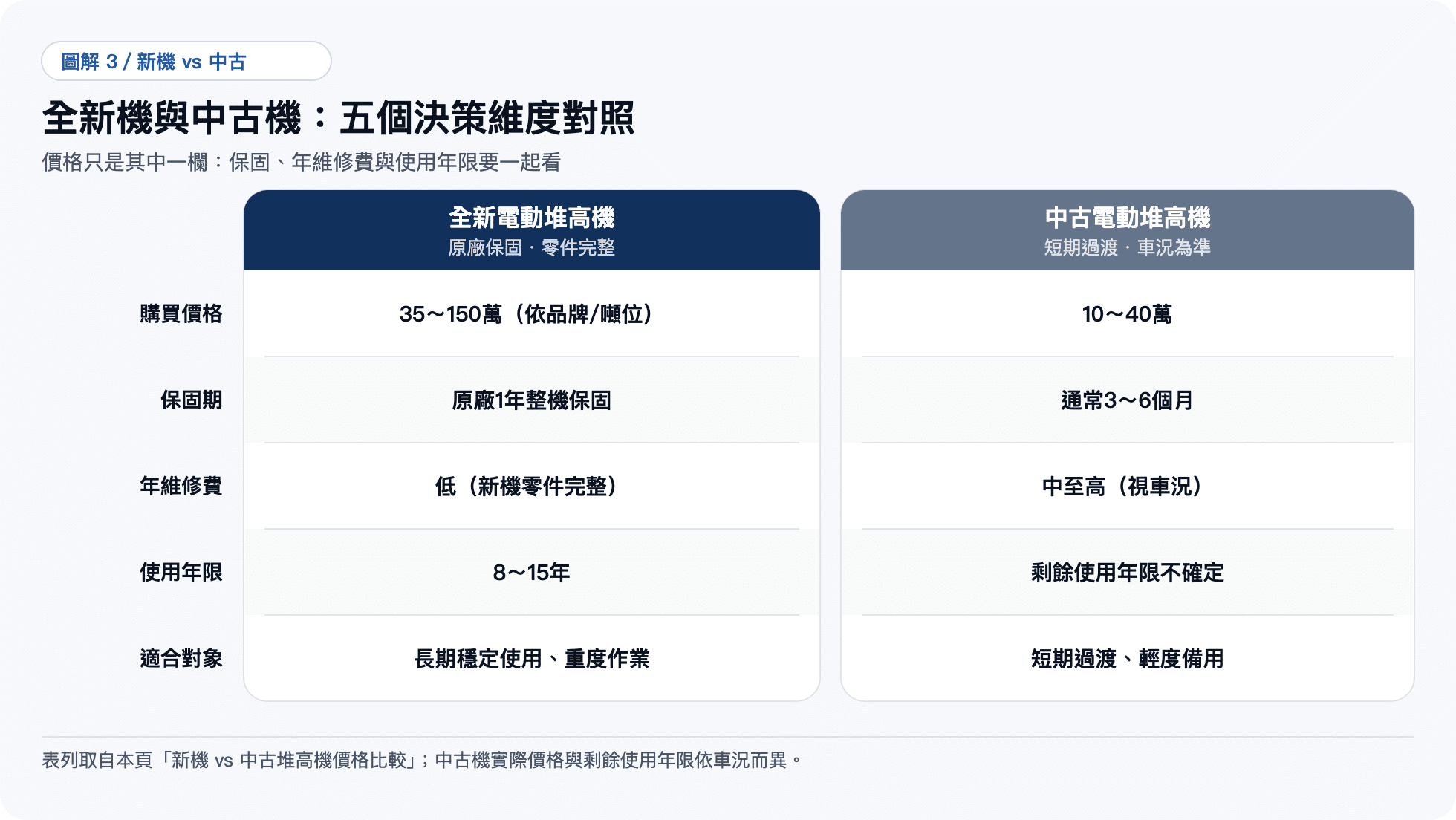Click the '保固期' row label
1456x820 pixels.
(192, 400)
